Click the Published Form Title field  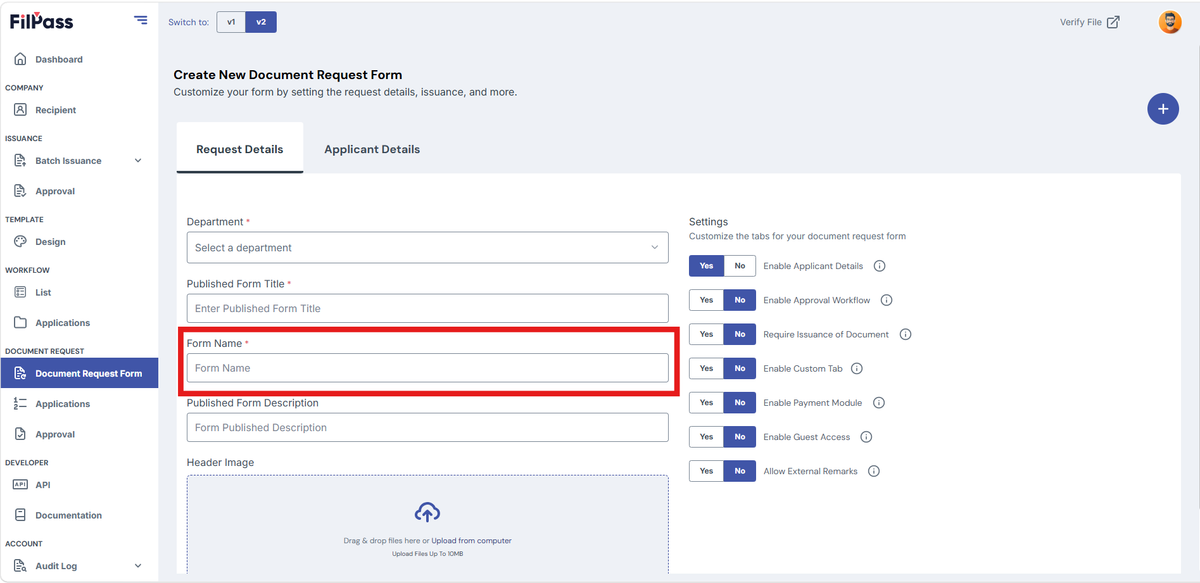tap(427, 308)
